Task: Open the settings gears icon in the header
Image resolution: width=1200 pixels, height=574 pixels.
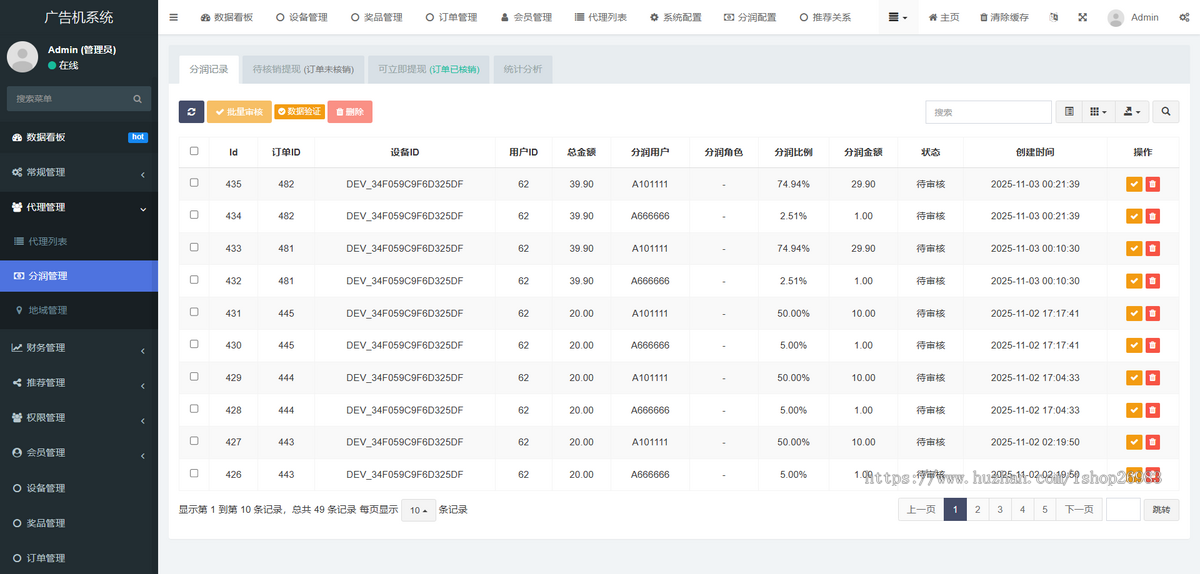Action: point(1183,17)
